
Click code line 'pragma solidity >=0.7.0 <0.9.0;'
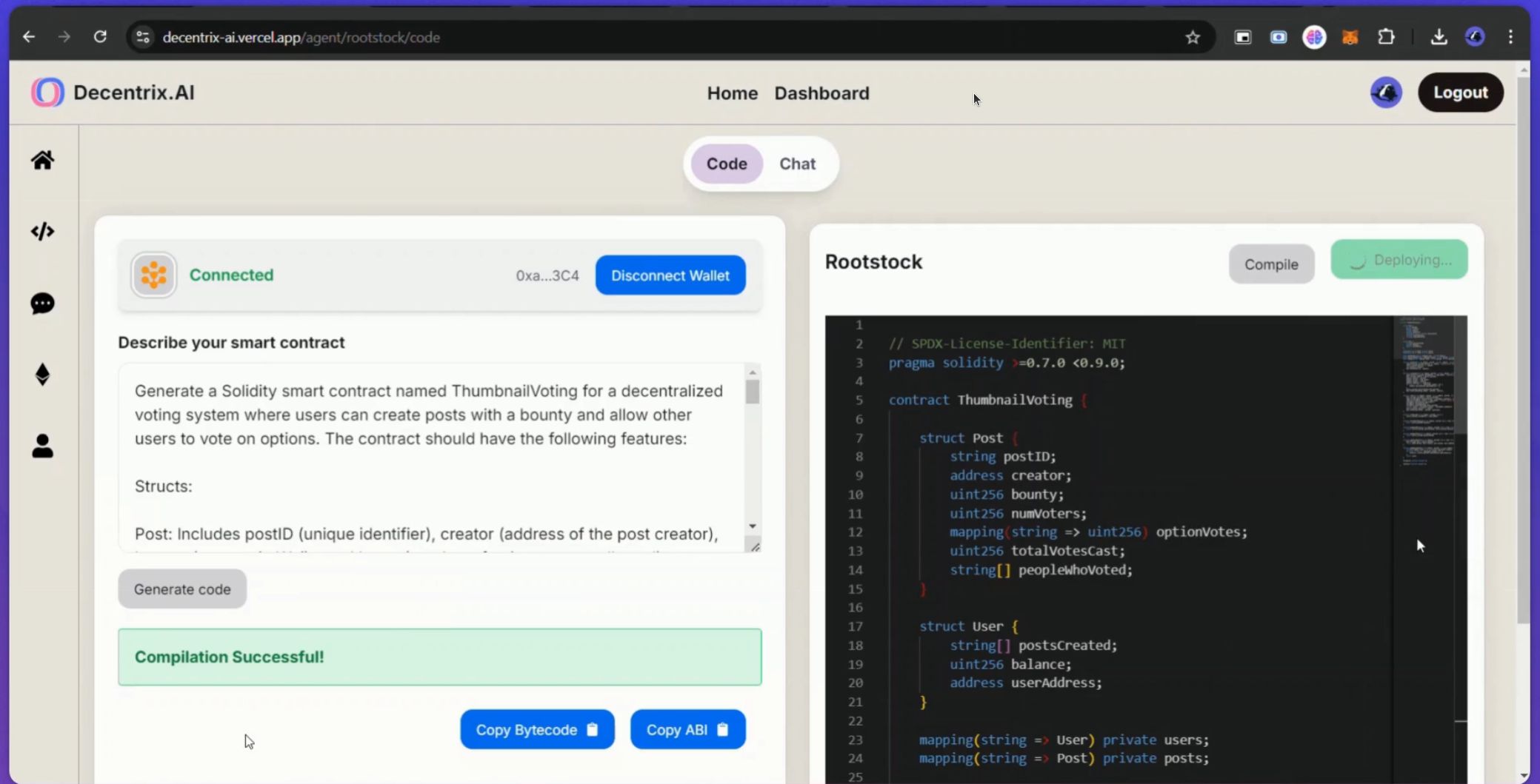(1007, 363)
